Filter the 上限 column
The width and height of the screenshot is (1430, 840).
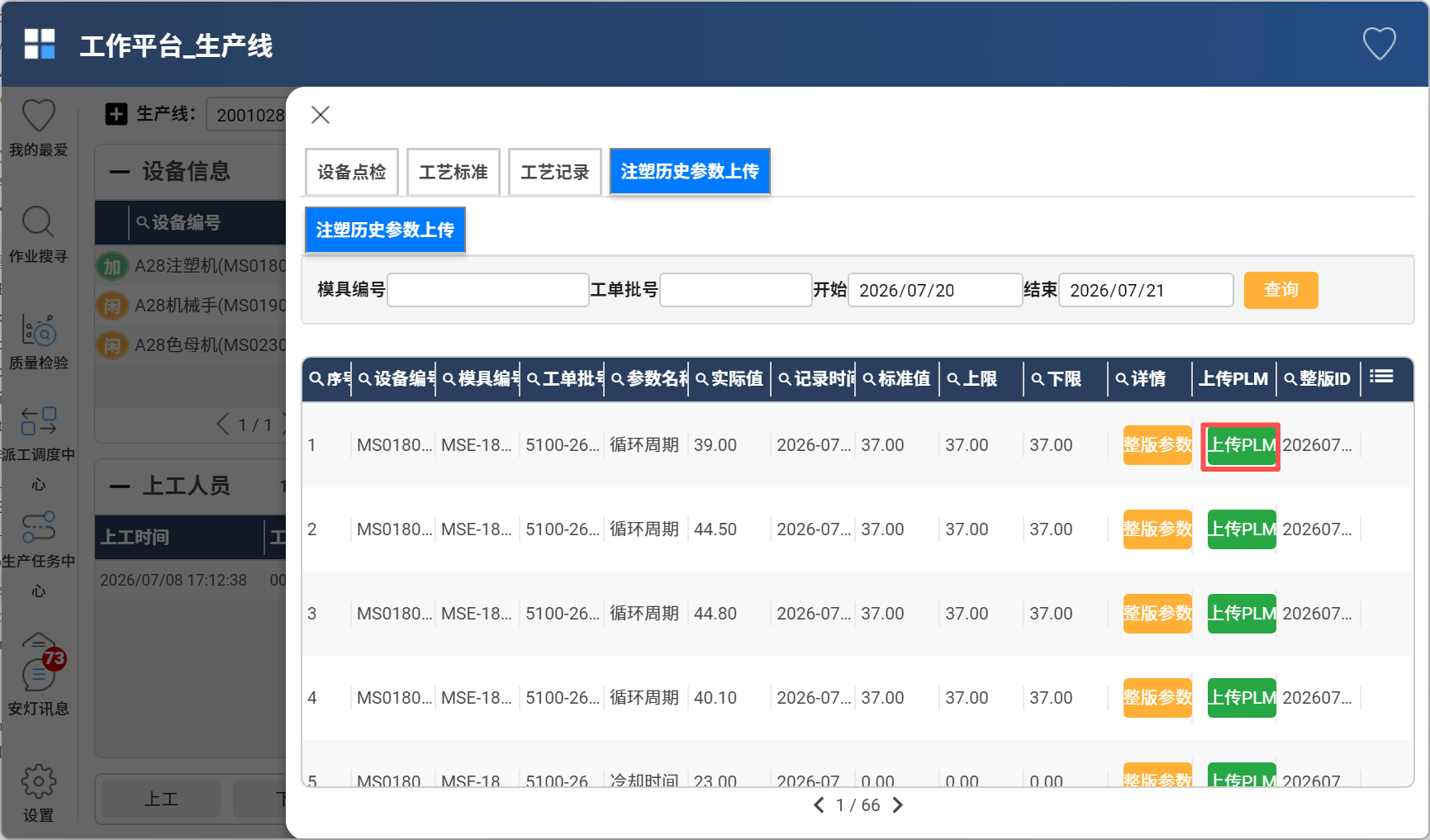(x=954, y=379)
